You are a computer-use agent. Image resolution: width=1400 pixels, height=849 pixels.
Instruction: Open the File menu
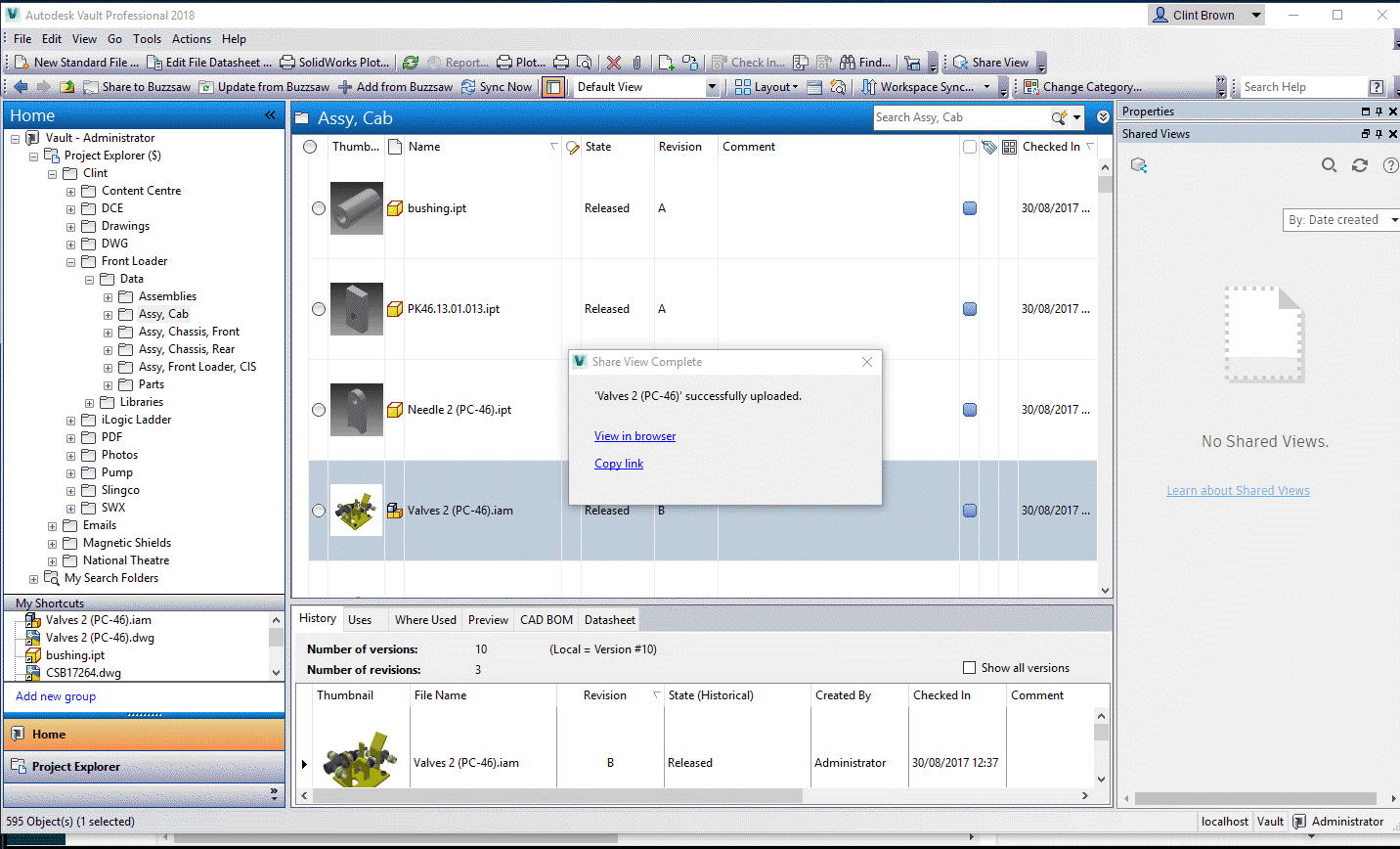pos(22,39)
